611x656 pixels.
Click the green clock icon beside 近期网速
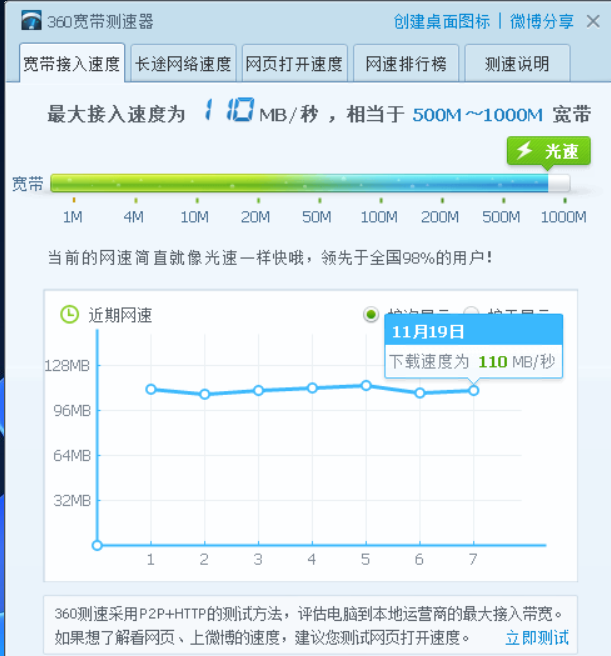(69, 314)
